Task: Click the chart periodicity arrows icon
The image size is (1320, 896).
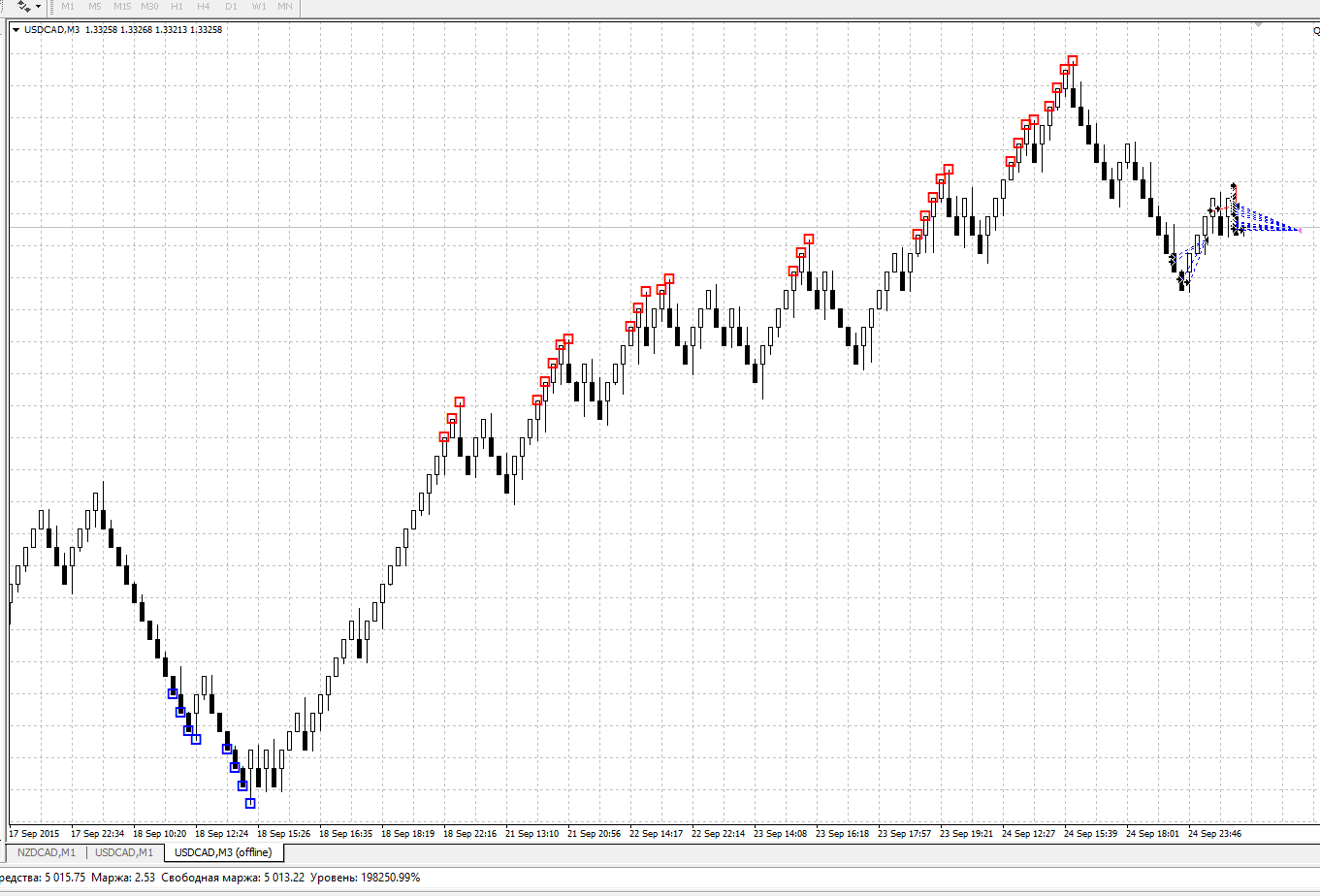Action: coord(23,6)
